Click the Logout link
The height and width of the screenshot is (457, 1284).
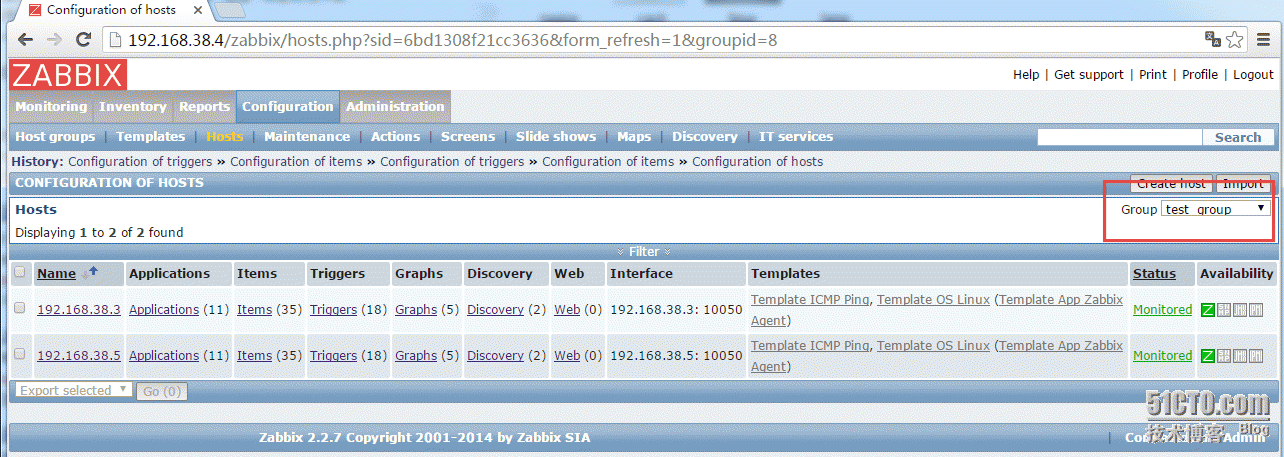coord(1253,74)
